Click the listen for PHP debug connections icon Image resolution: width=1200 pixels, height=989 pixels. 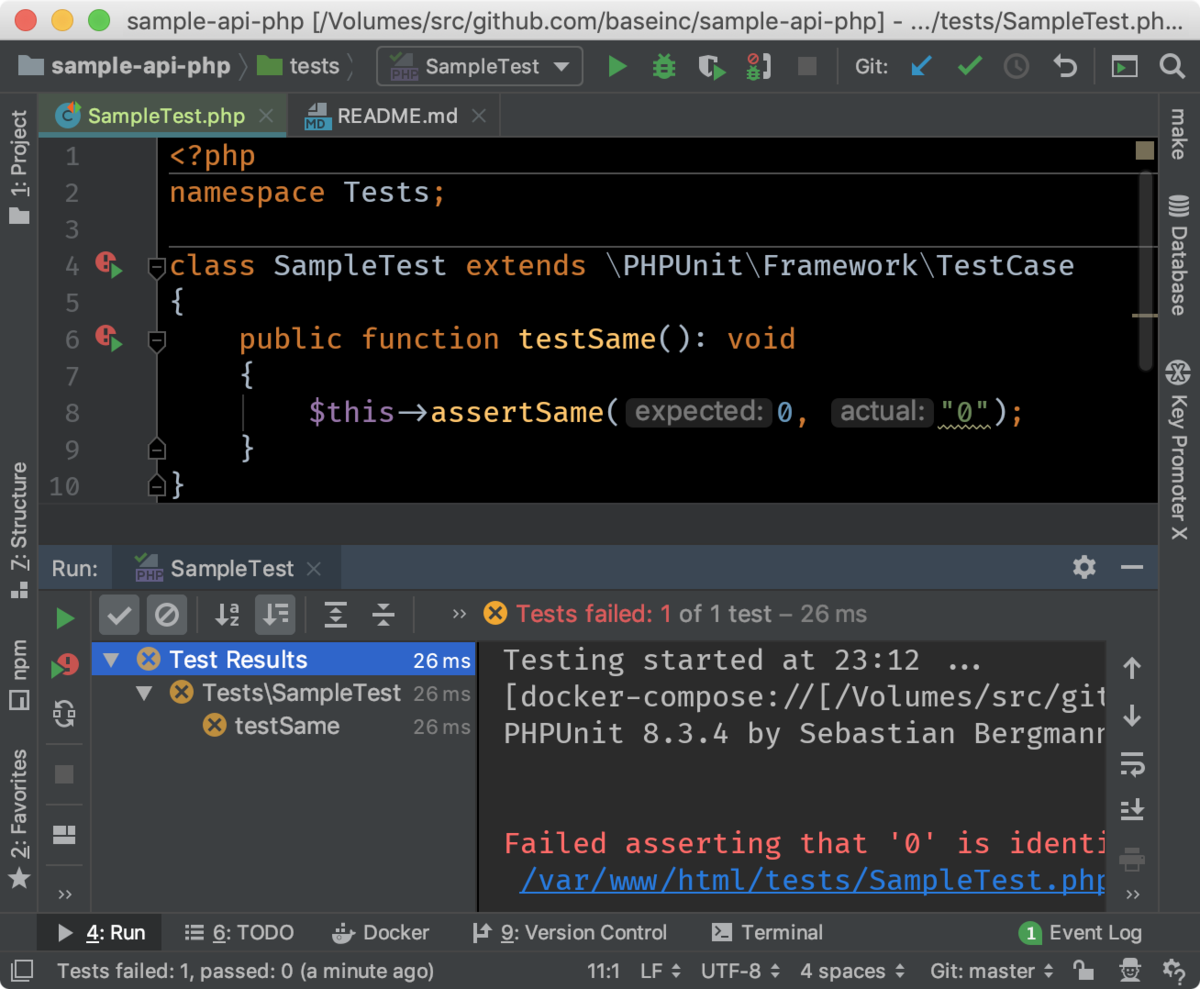[x=757, y=67]
